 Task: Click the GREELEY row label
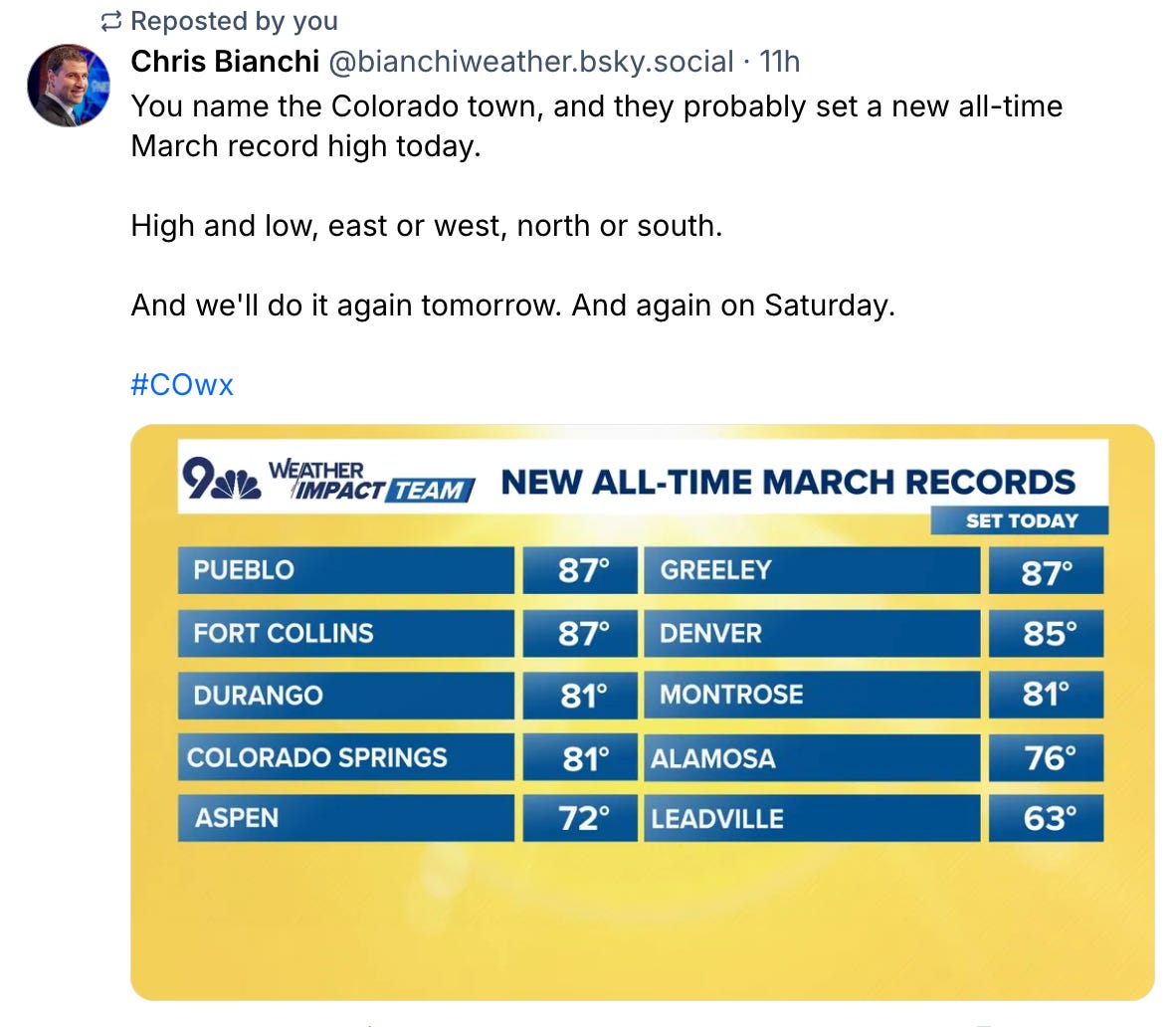[716, 570]
